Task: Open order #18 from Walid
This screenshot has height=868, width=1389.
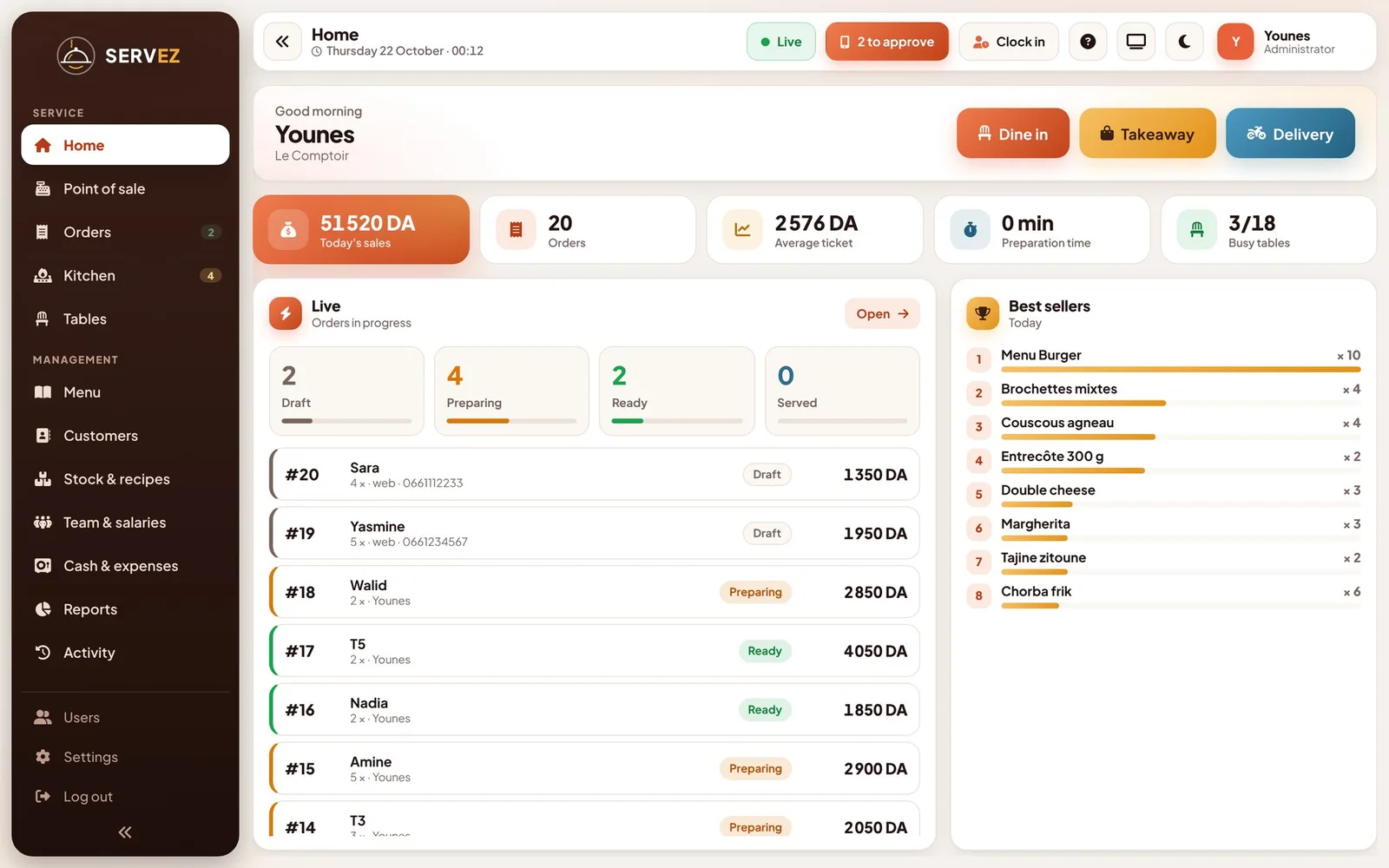Action: 595,592
